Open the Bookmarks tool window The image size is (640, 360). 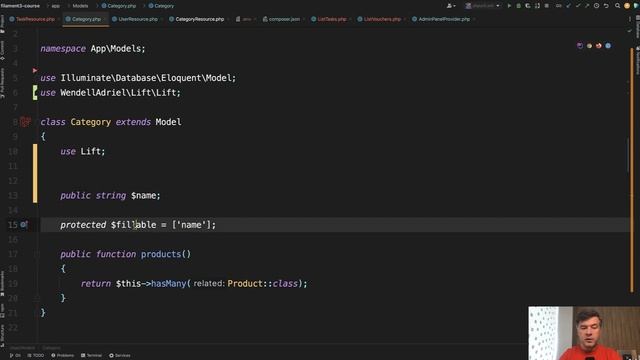pyautogui.click(x=2, y=283)
